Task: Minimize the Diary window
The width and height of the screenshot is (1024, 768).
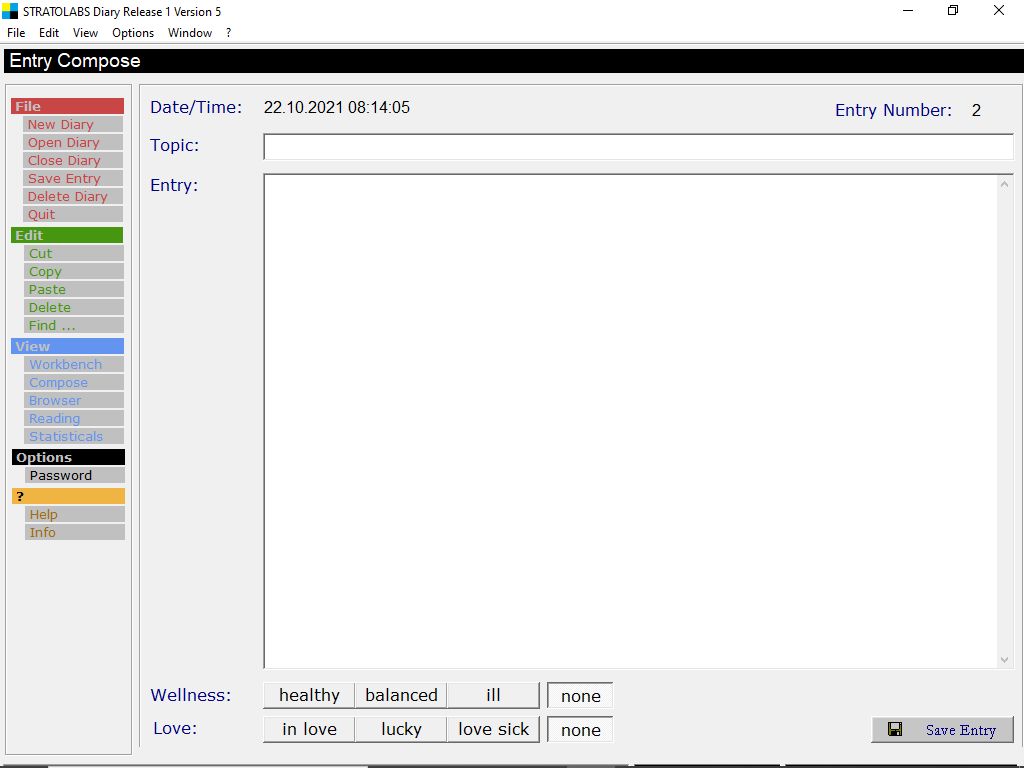Action: pos(907,11)
